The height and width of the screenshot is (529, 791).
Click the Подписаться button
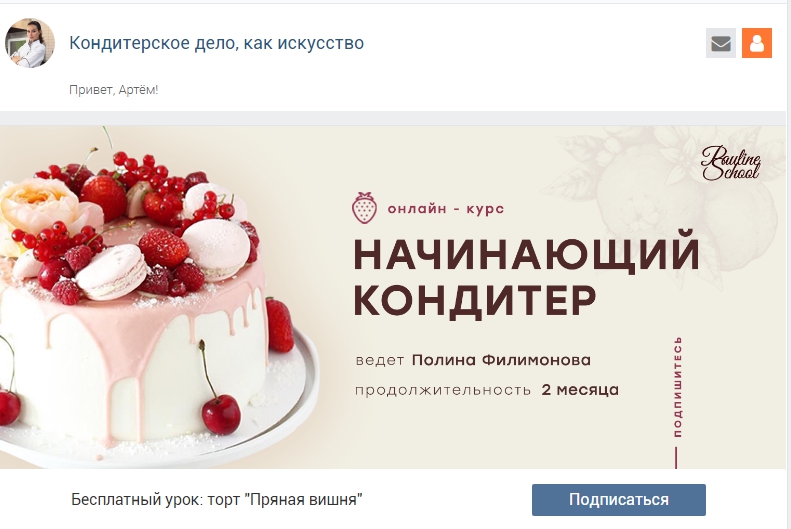click(618, 500)
